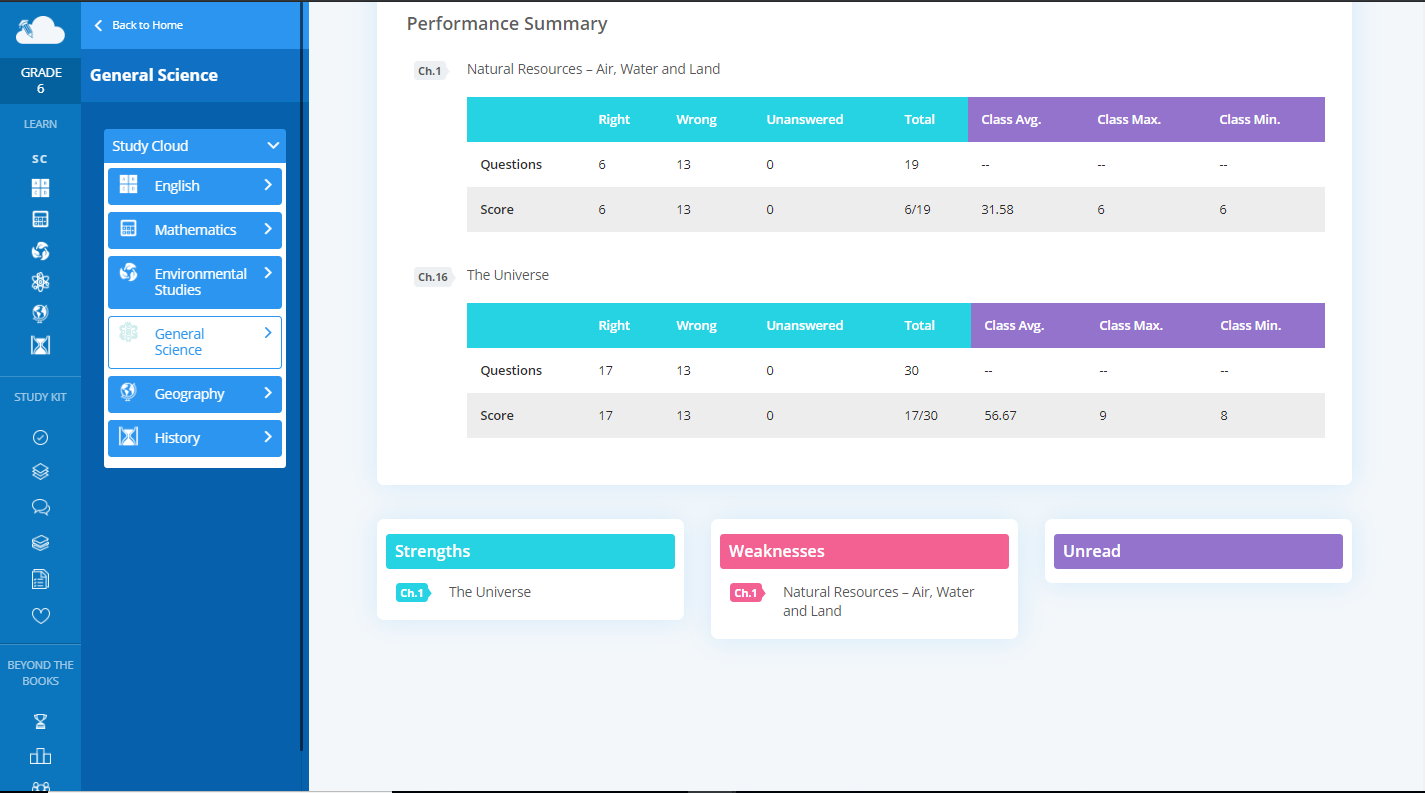1425x793 pixels.
Task: Click the Grade 6 selector
Action: point(40,81)
